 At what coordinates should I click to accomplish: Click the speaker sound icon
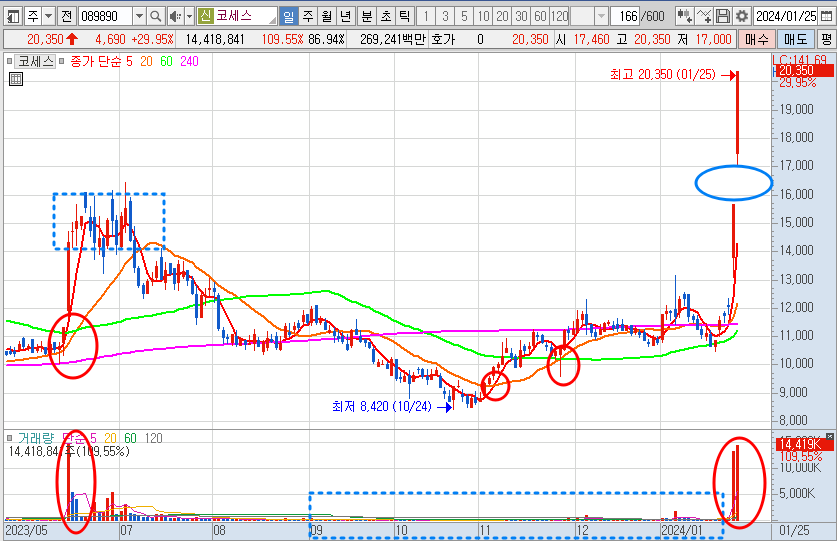click(x=175, y=17)
